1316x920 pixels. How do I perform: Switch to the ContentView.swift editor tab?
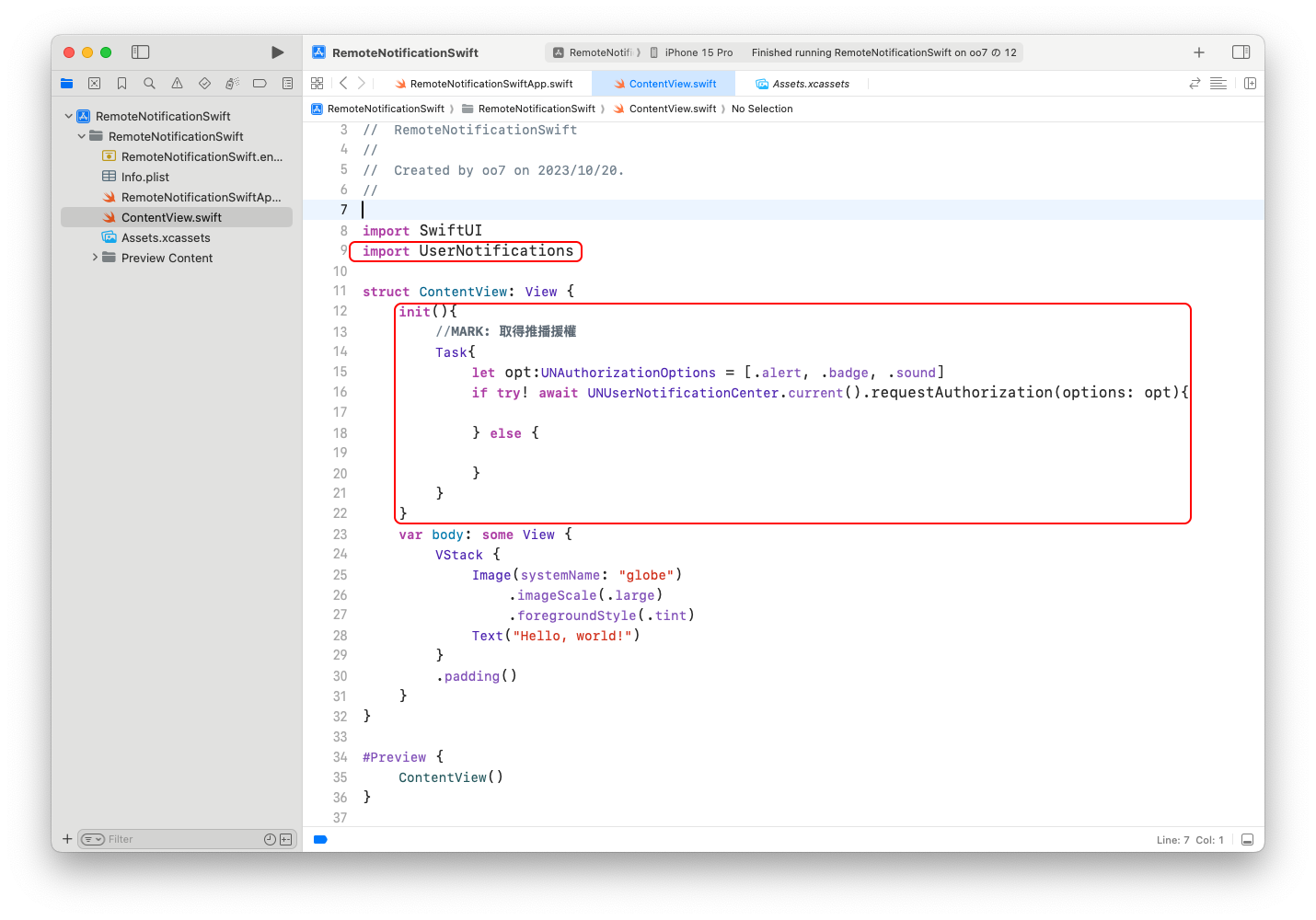664,84
